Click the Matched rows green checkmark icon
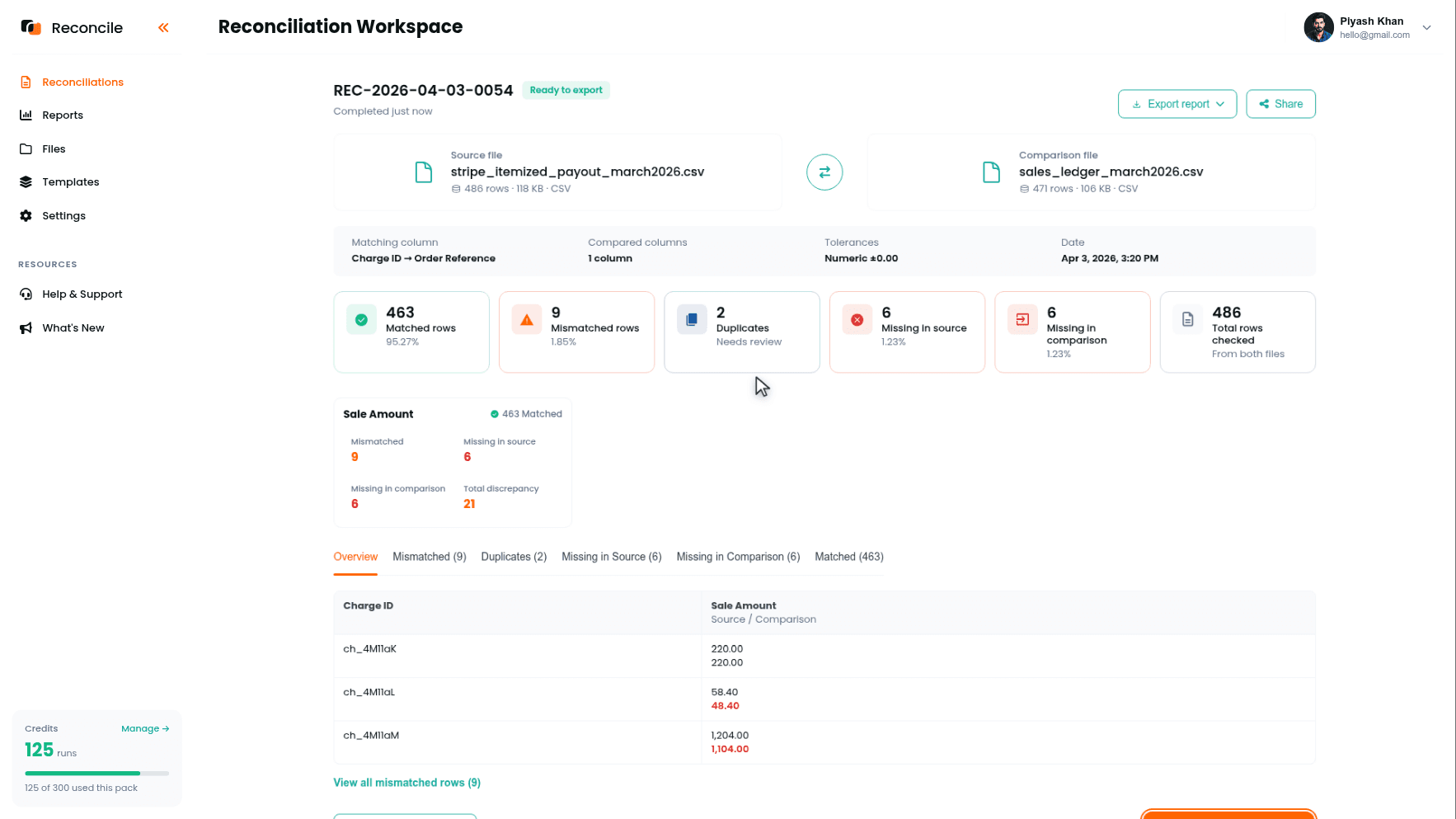Image resolution: width=1456 pixels, height=819 pixels. 361,319
